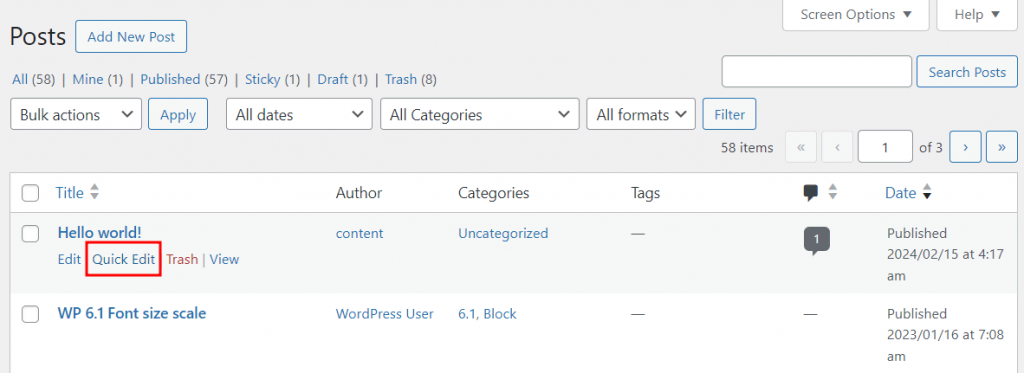This screenshot has width=1024, height=373.
Task: Open the Uncategorized category link
Action: 503,233
